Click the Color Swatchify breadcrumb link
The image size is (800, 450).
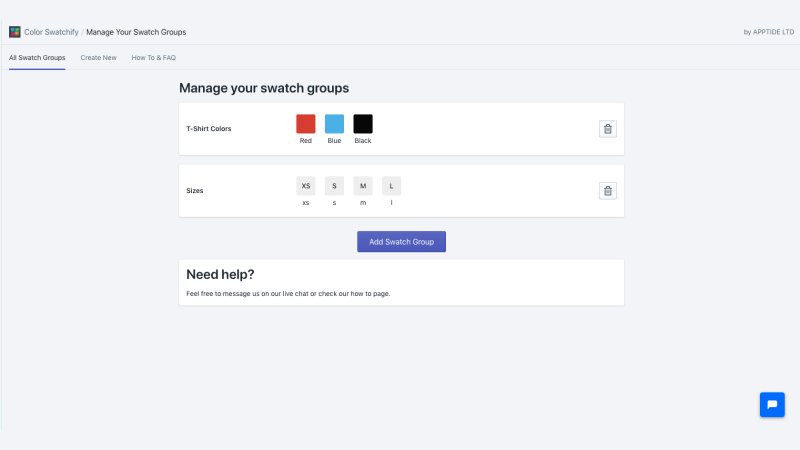click(x=51, y=32)
